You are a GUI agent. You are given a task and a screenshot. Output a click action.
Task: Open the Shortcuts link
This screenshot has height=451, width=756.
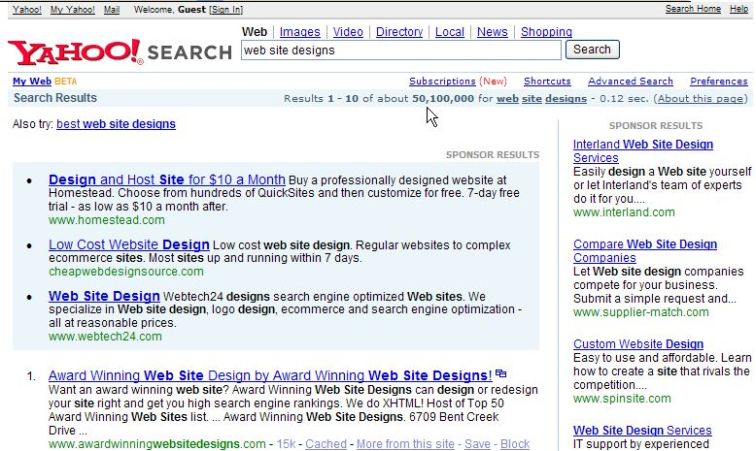point(547,81)
